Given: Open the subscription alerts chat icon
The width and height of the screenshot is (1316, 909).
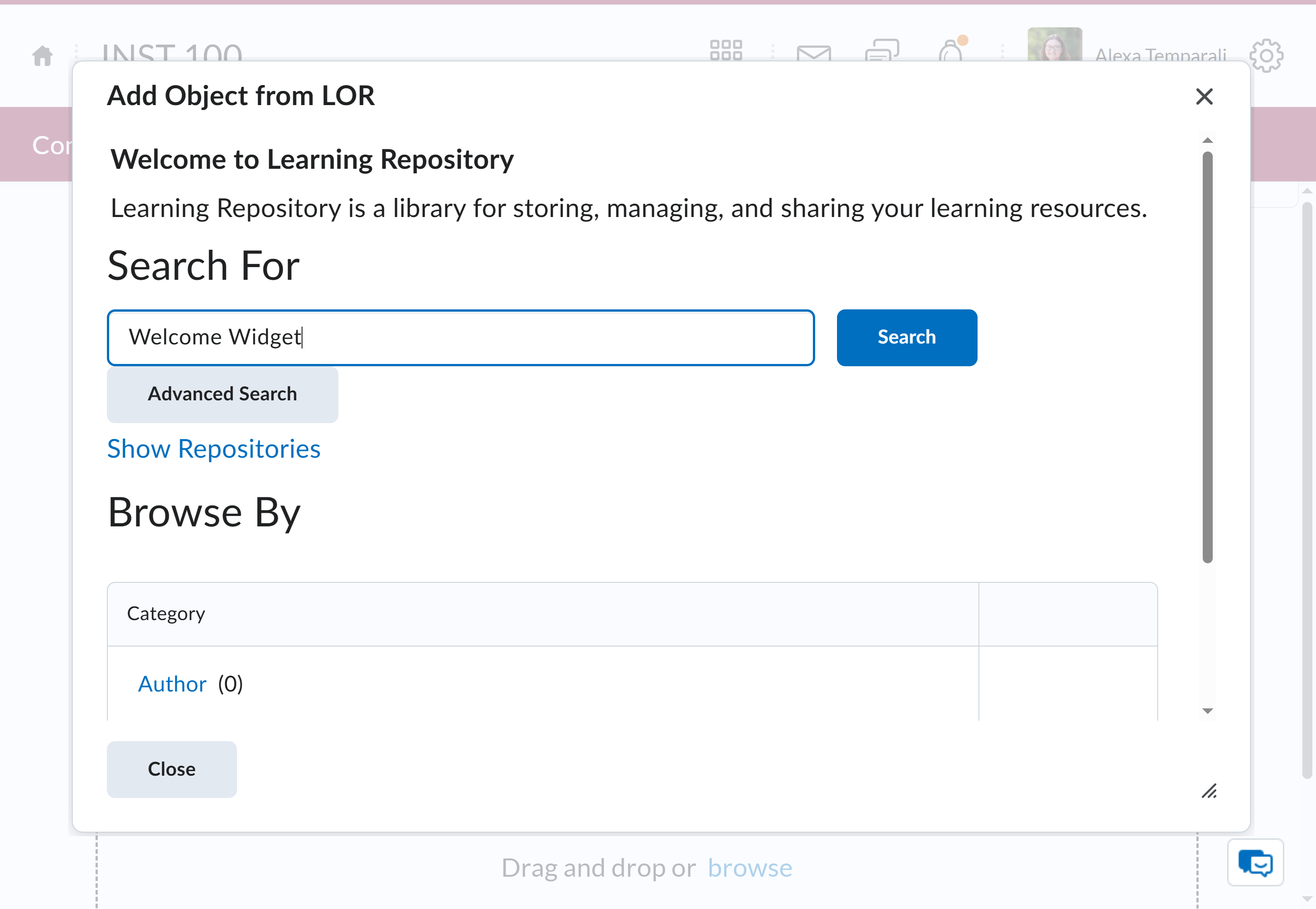Looking at the screenshot, I should click(x=882, y=50).
